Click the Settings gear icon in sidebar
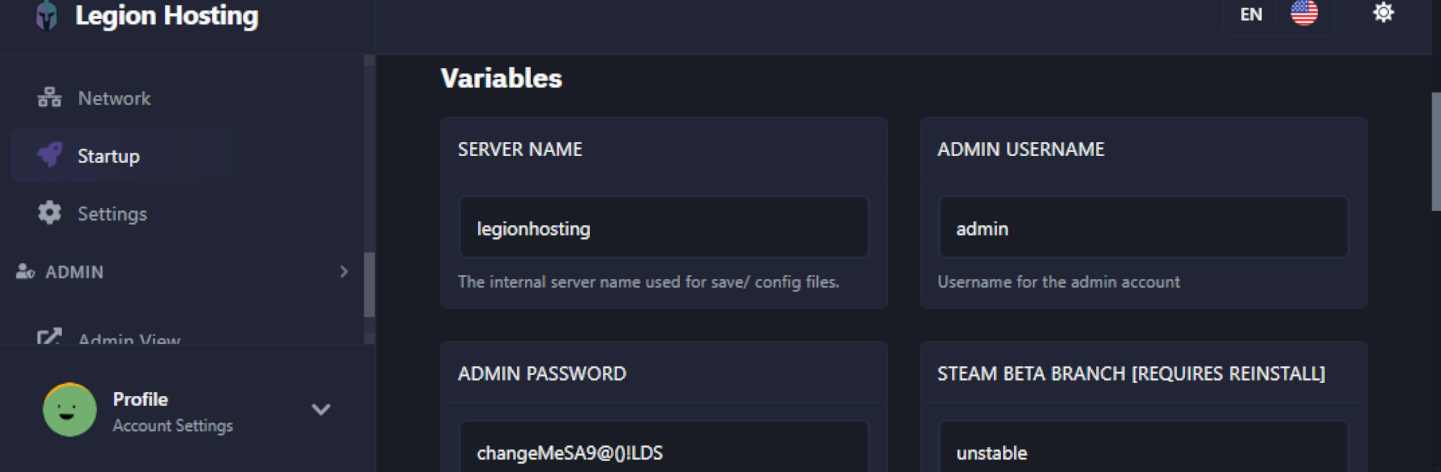This screenshot has height=472, width=1441. click(49, 213)
